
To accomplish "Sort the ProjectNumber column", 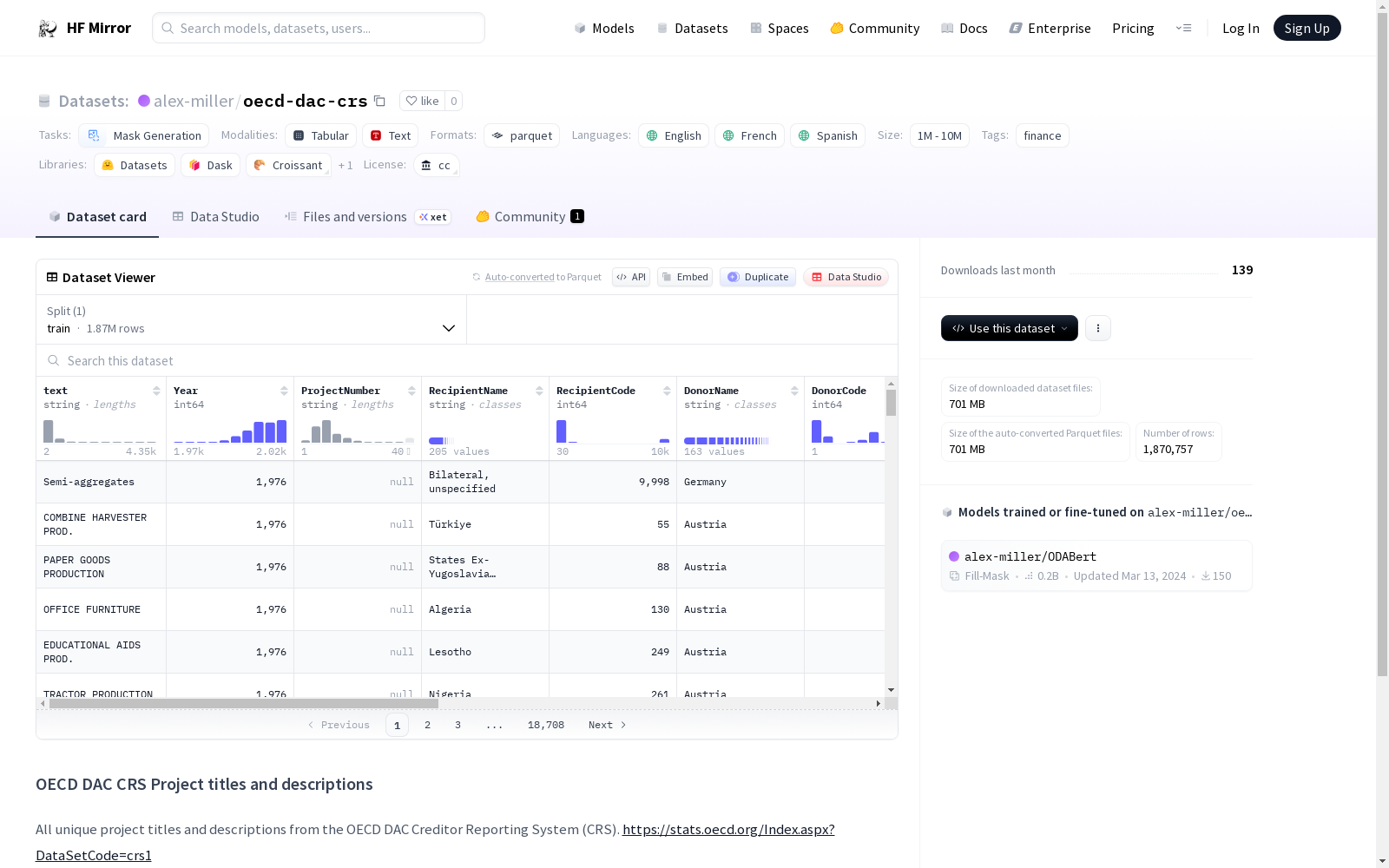I will pyautogui.click(x=411, y=391).
